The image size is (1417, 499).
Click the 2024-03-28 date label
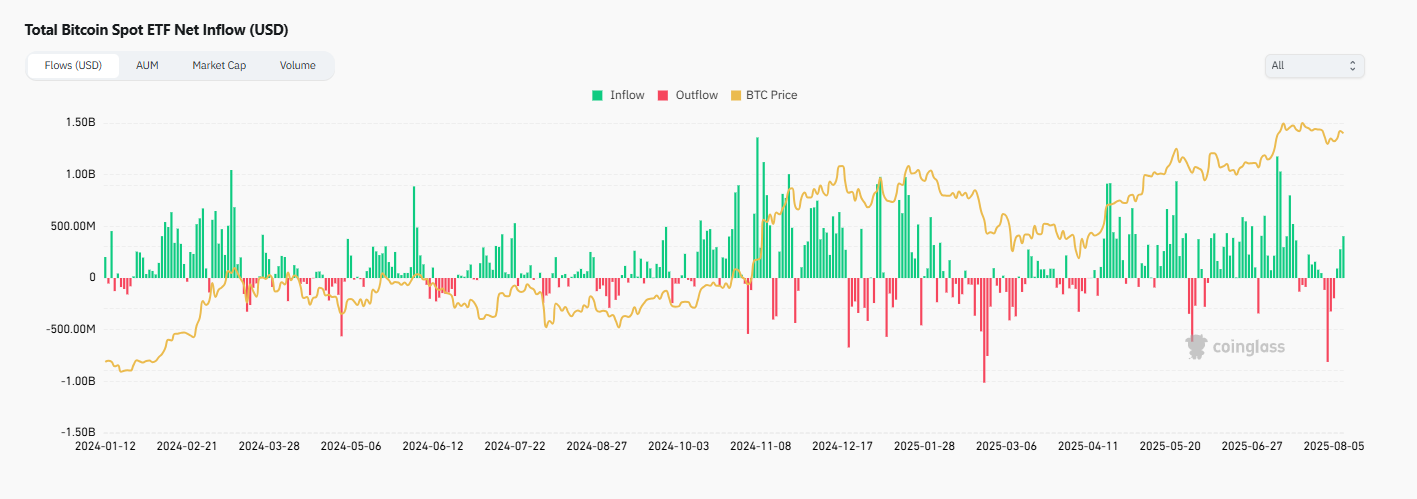(x=268, y=446)
